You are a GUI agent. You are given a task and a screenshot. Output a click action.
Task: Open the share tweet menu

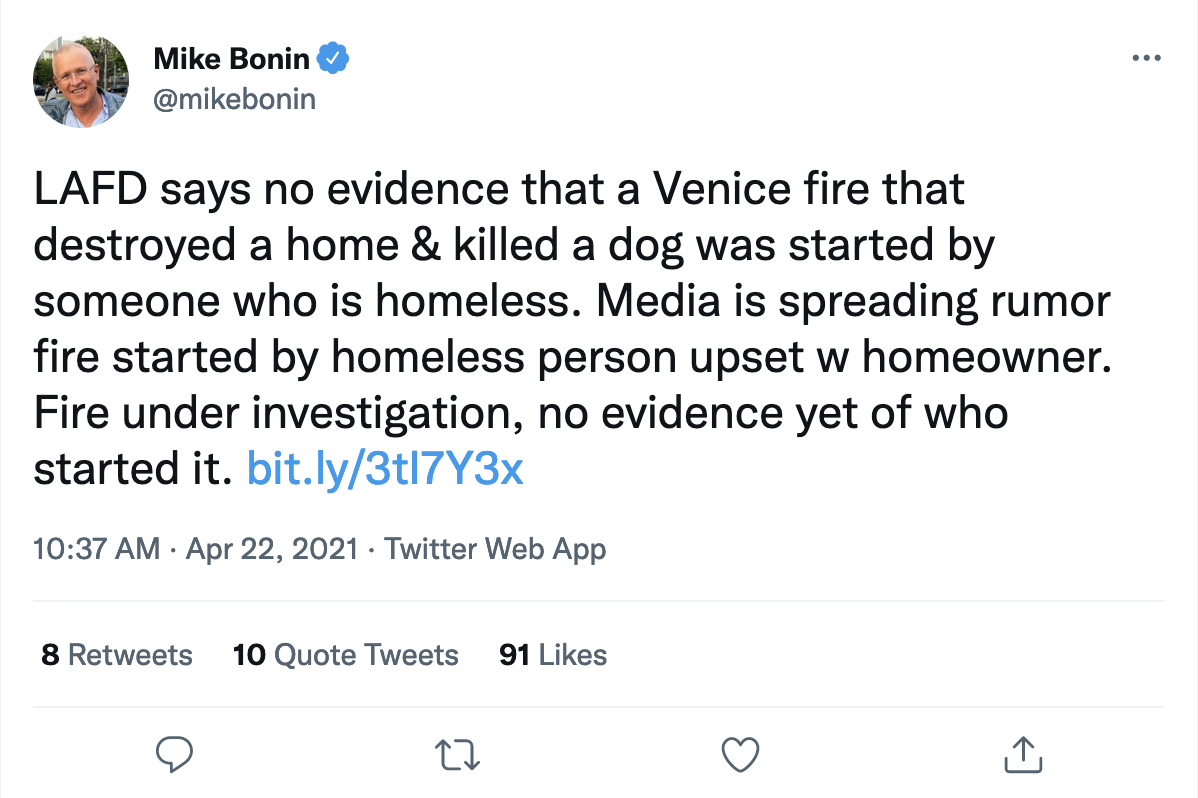1023,753
